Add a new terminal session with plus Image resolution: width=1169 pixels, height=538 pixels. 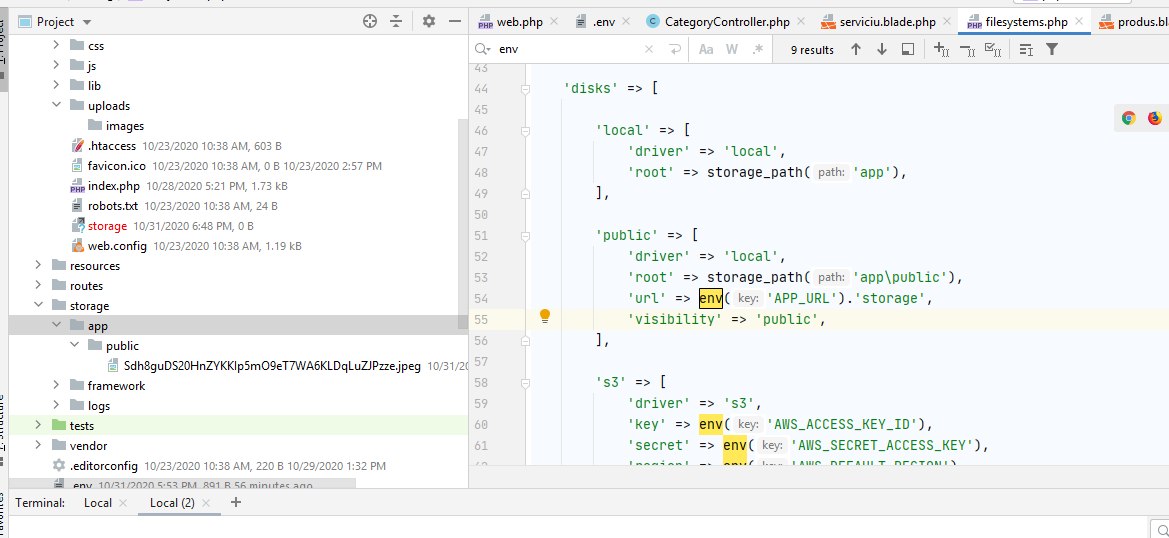[236, 502]
